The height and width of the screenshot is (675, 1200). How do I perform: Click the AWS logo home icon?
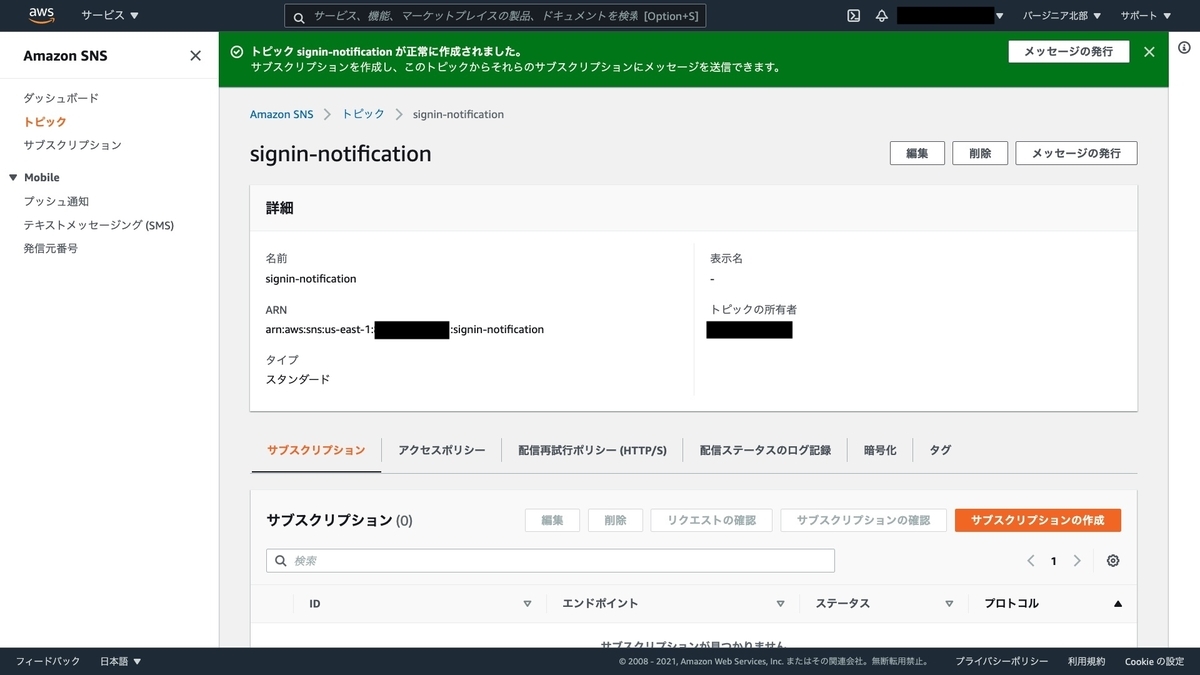[41, 15]
